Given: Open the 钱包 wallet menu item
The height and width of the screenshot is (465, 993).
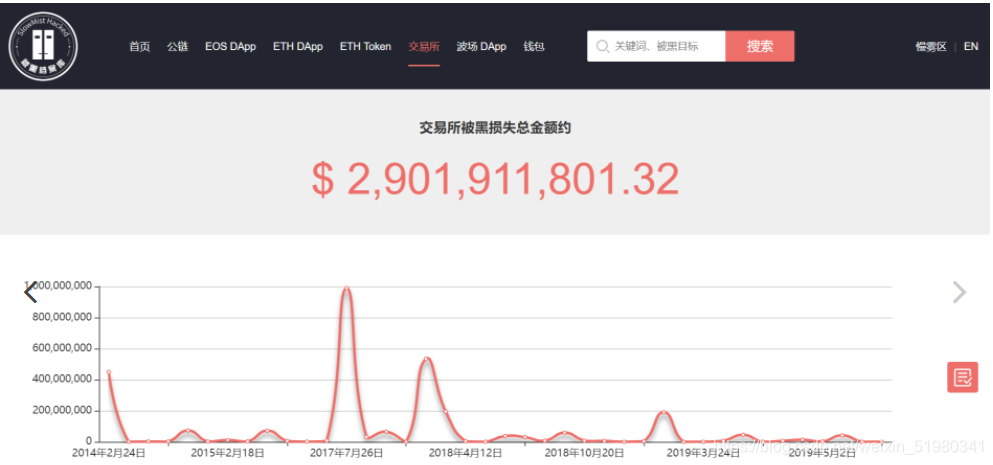Looking at the screenshot, I should [534, 46].
